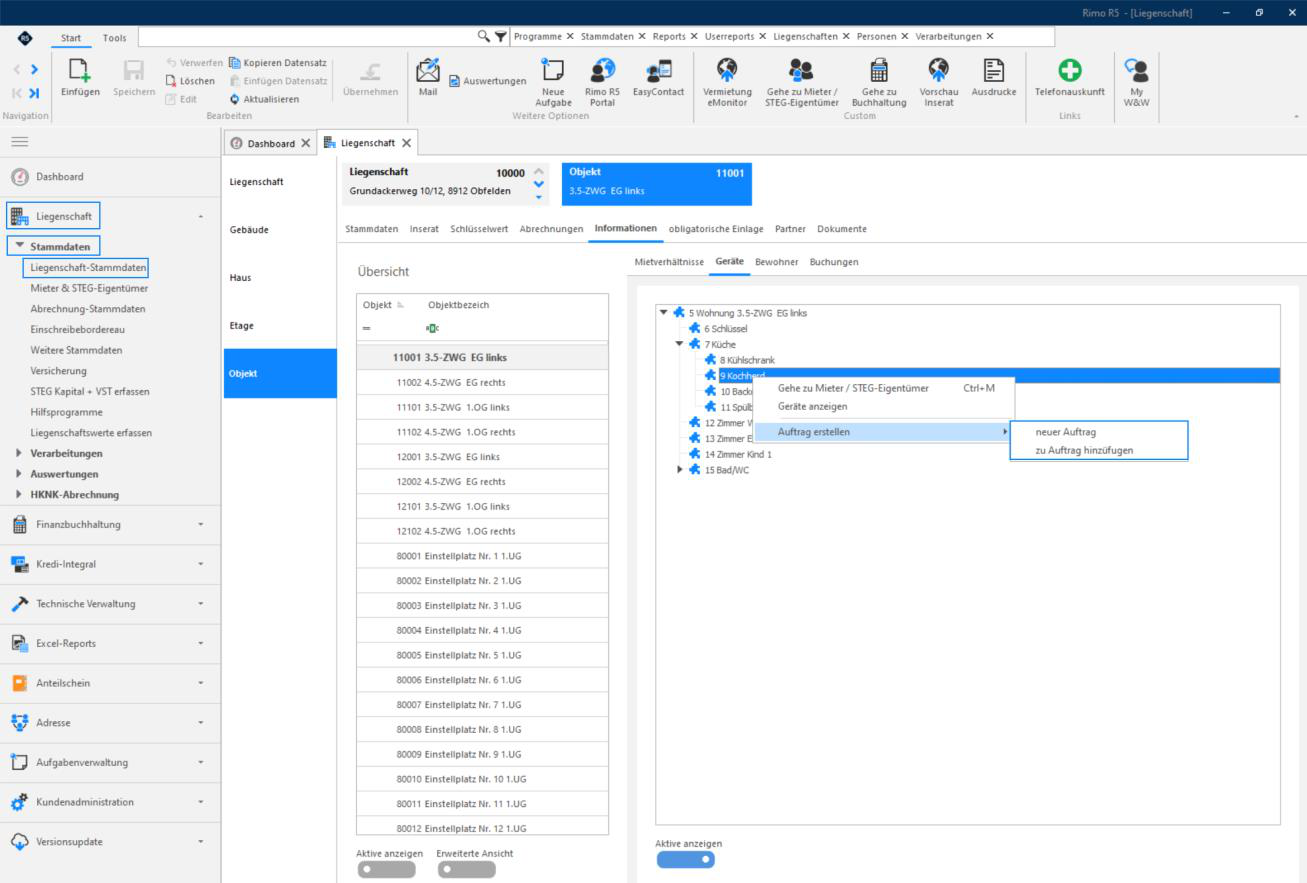The height and width of the screenshot is (883, 1307).
Task: Toggle Aktive anzeigen under device tree
Action: [x=685, y=859]
